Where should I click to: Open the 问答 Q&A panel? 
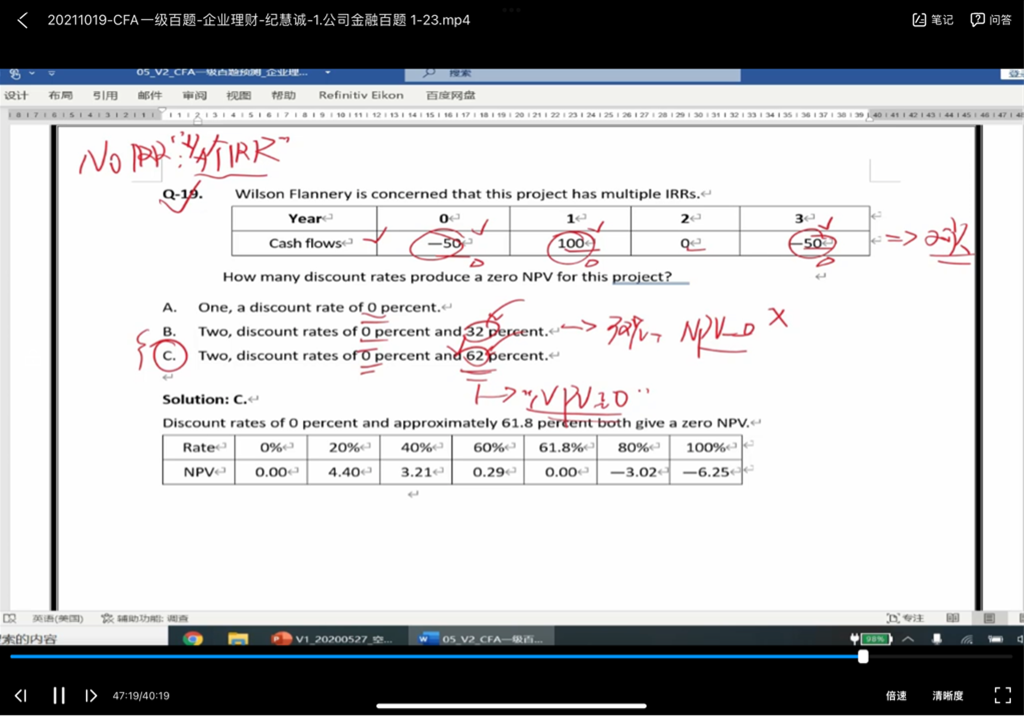click(991, 20)
